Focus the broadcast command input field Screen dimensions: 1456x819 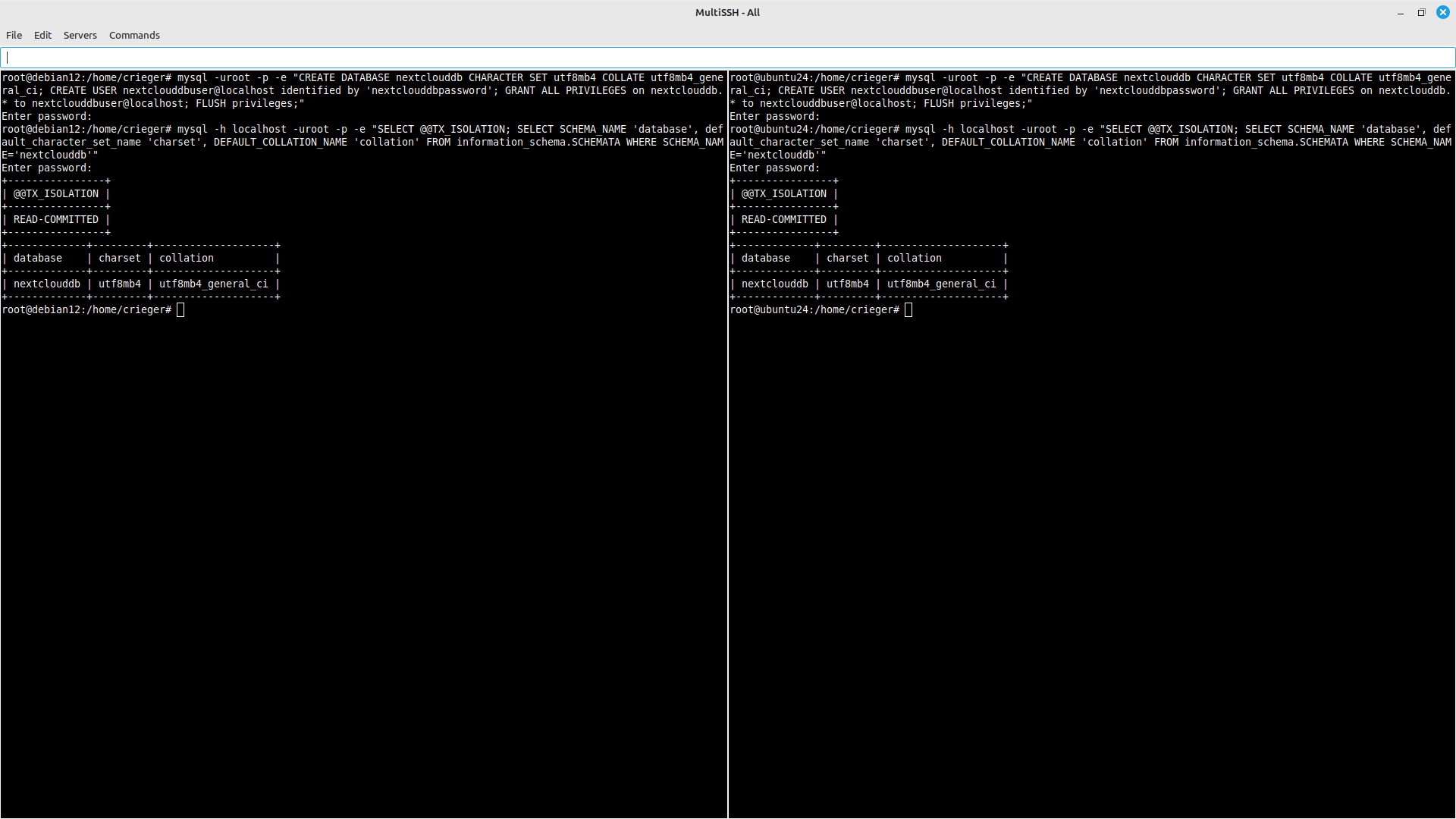click(x=728, y=58)
